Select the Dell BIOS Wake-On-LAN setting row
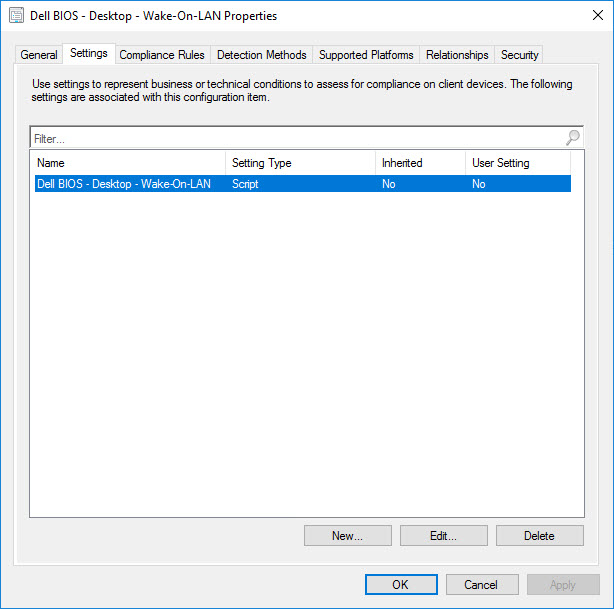614x609 pixels. click(x=300, y=184)
